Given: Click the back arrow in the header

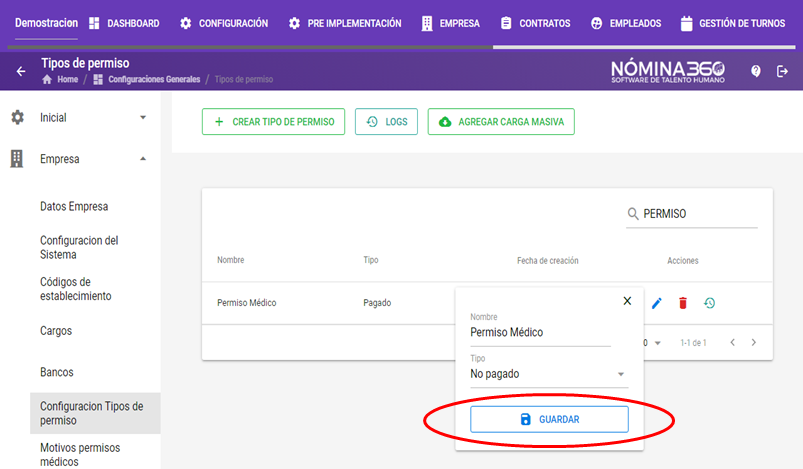Looking at the screenshot, I should click(x=21, y=71).
